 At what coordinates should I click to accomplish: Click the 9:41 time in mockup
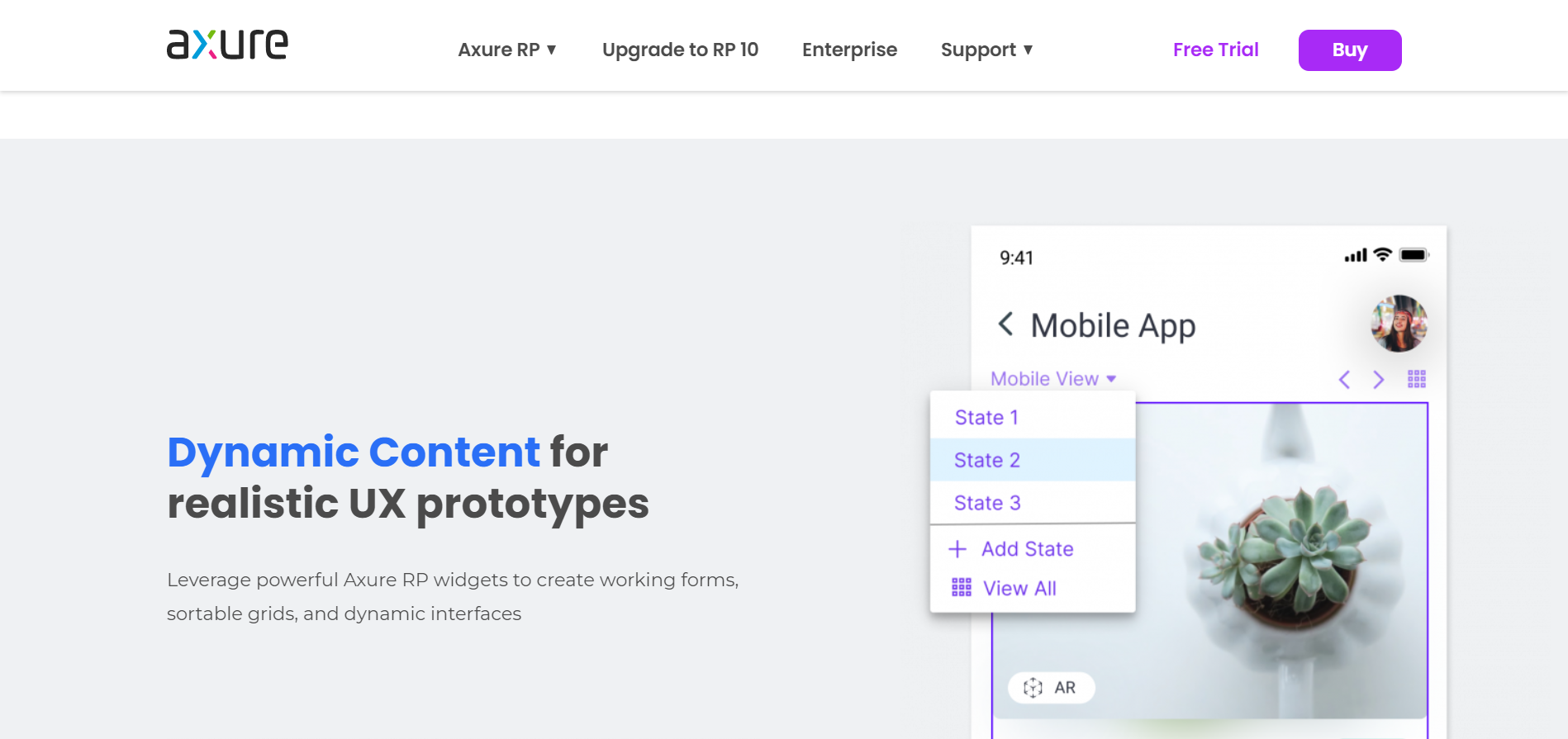coord(1016,258)
